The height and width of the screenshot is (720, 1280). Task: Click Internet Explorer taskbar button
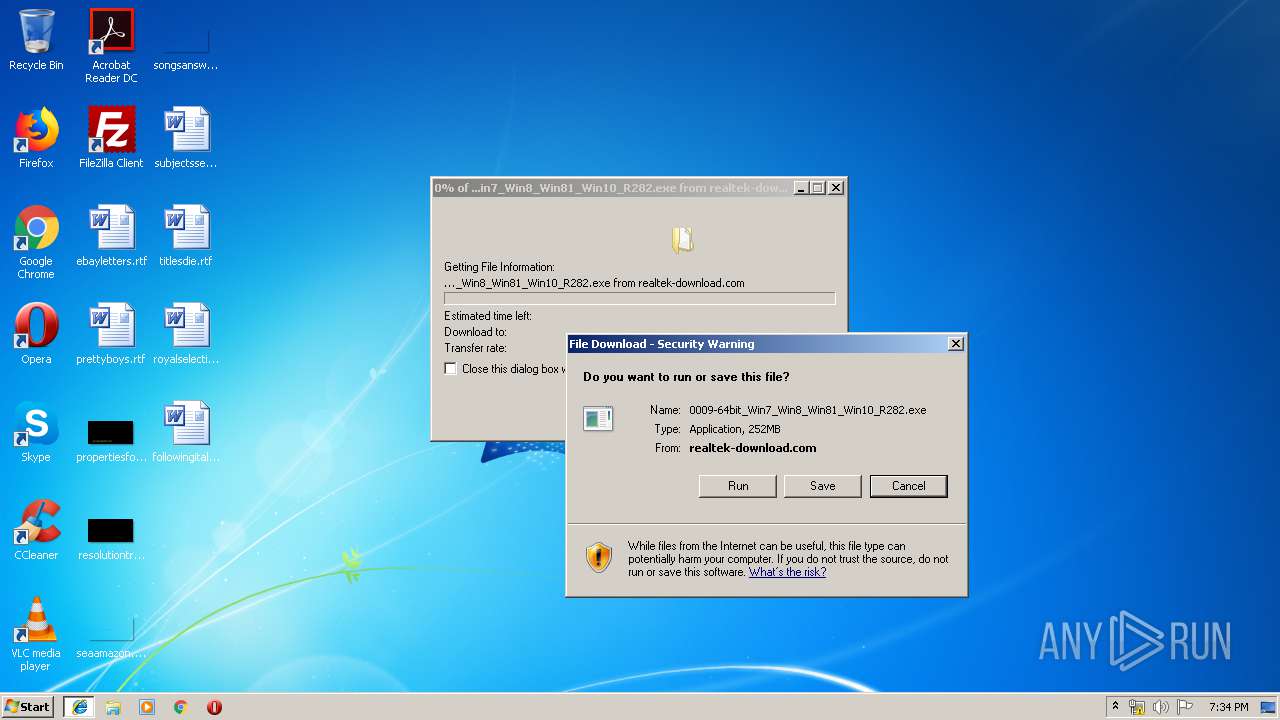pos(80,707)
